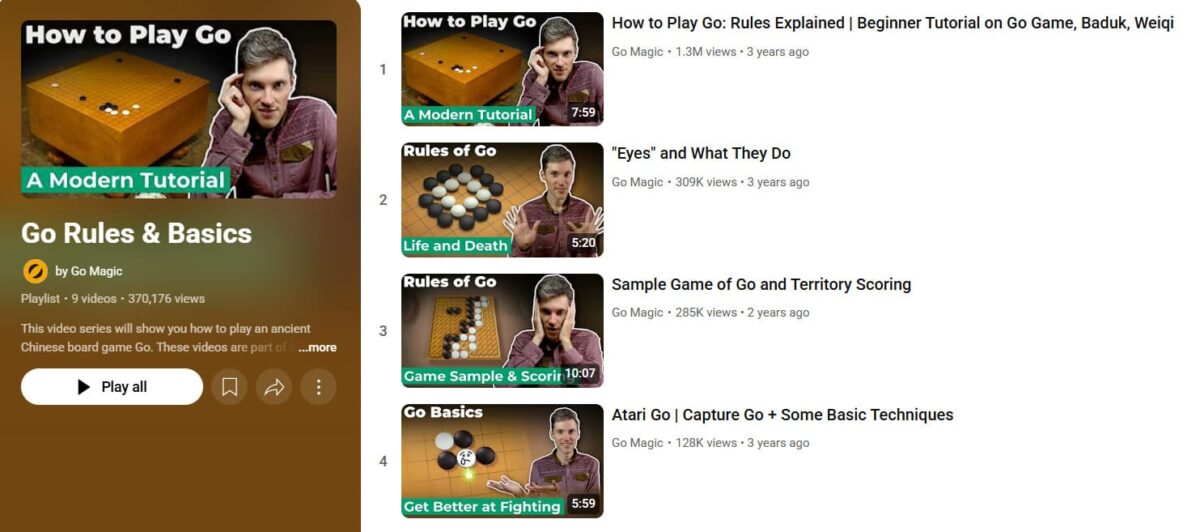
Task: Open the Sample Game of Go and Territory Scoring title
Action: 761,284
